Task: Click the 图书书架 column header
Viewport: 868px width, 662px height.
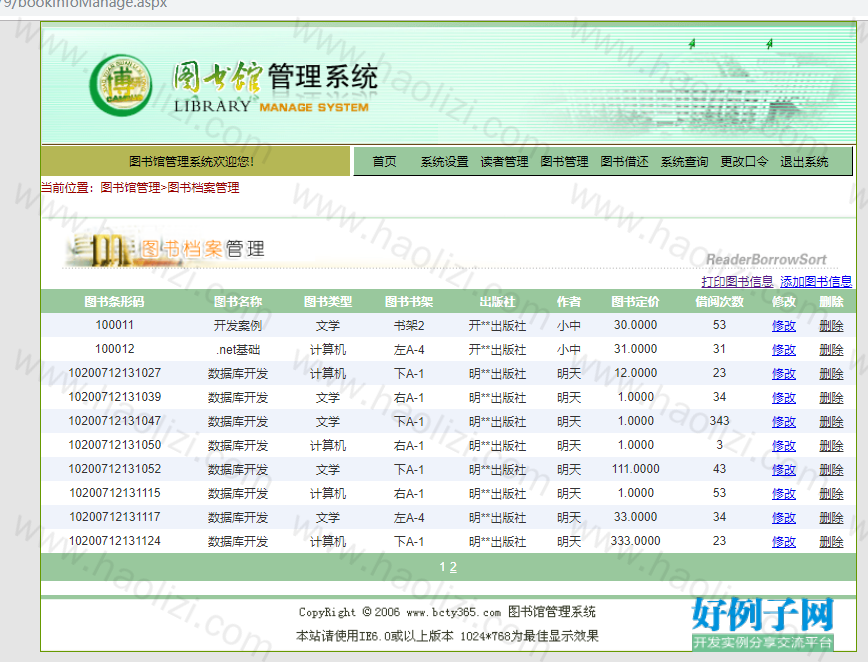Action: pos(409,302)
